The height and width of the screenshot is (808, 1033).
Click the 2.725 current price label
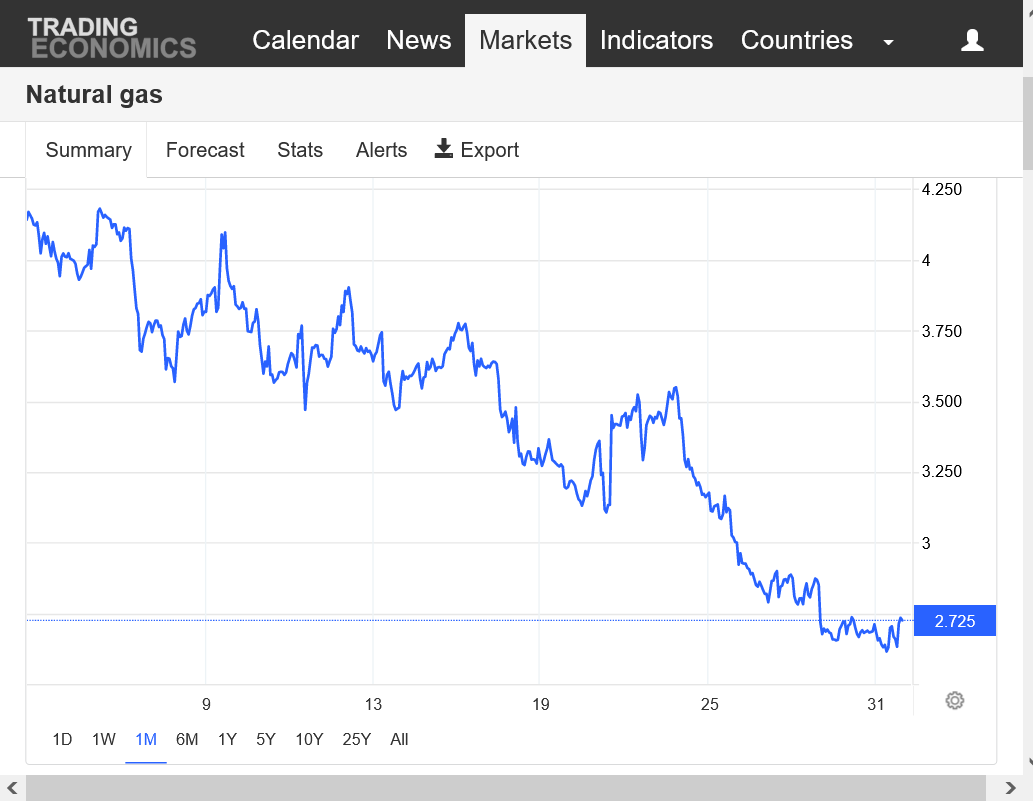point(954,621)
